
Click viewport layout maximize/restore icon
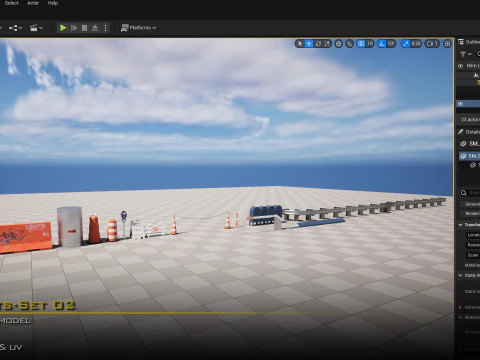[x=447, y=44]
